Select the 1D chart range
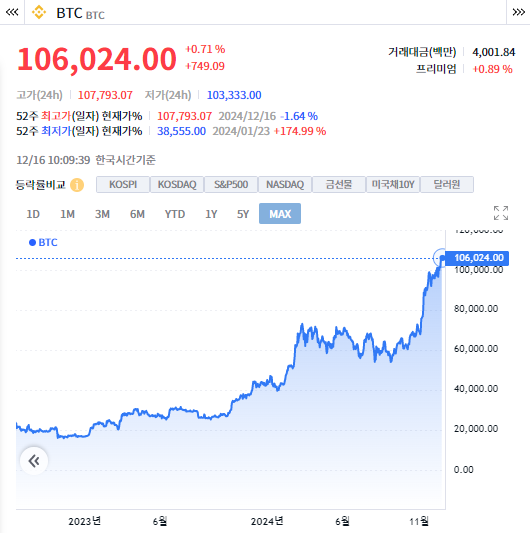Image resolution: width=530 pixels, height=533 pixels. (33, 214)
